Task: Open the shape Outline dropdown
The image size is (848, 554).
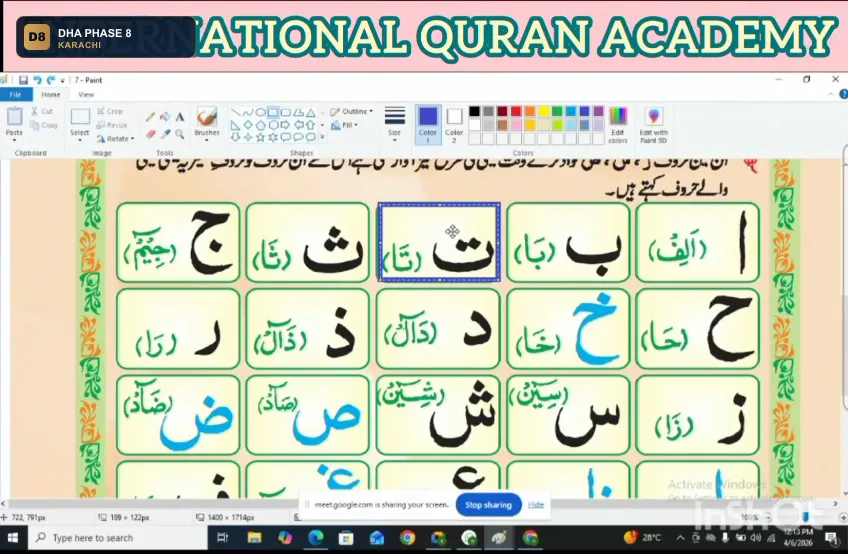Action: click(352, 111)
